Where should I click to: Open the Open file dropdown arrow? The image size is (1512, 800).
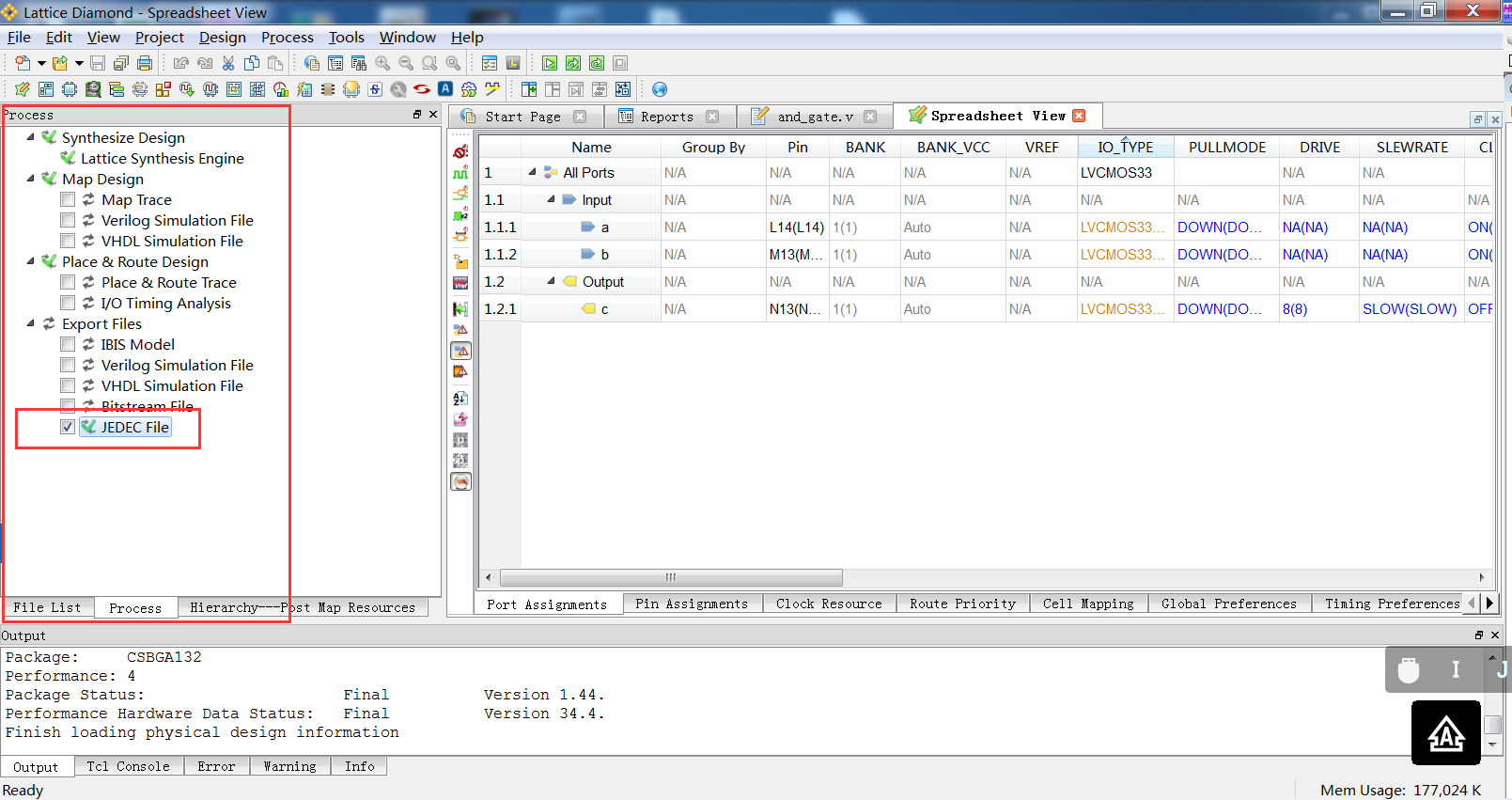(79, 63)
